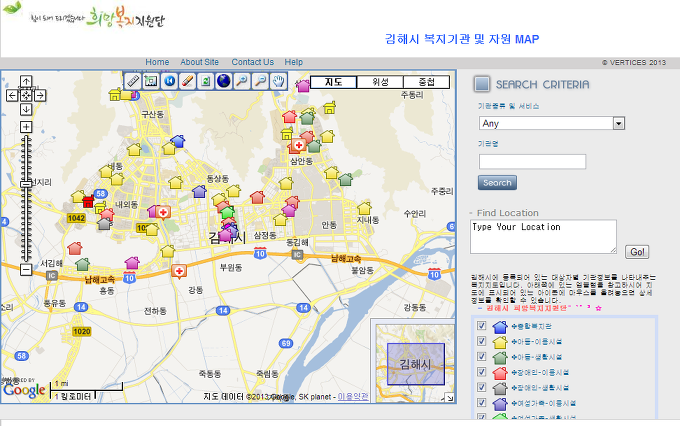Screen dimensions: 680x426
Task: Open the solid red house marker near 내외동
Action: (88, 201)
